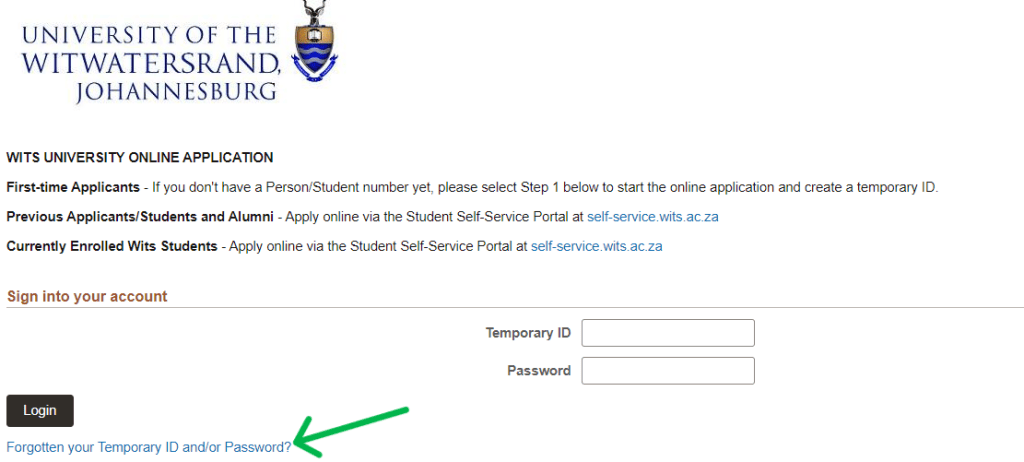Click the green arrow annotation
Screen dimensions: 1024x462
pyautogui.click(x=351, y=432)
